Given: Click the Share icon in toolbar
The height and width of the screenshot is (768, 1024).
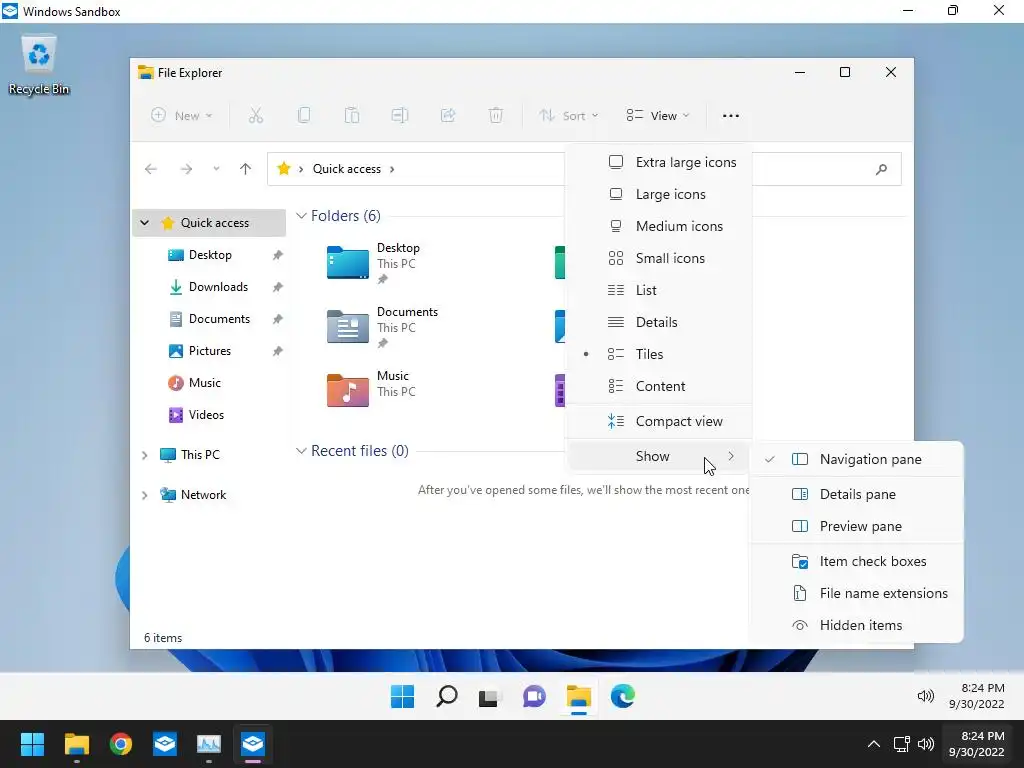Looking at the screenshot, I should click(x=448, y=116).
